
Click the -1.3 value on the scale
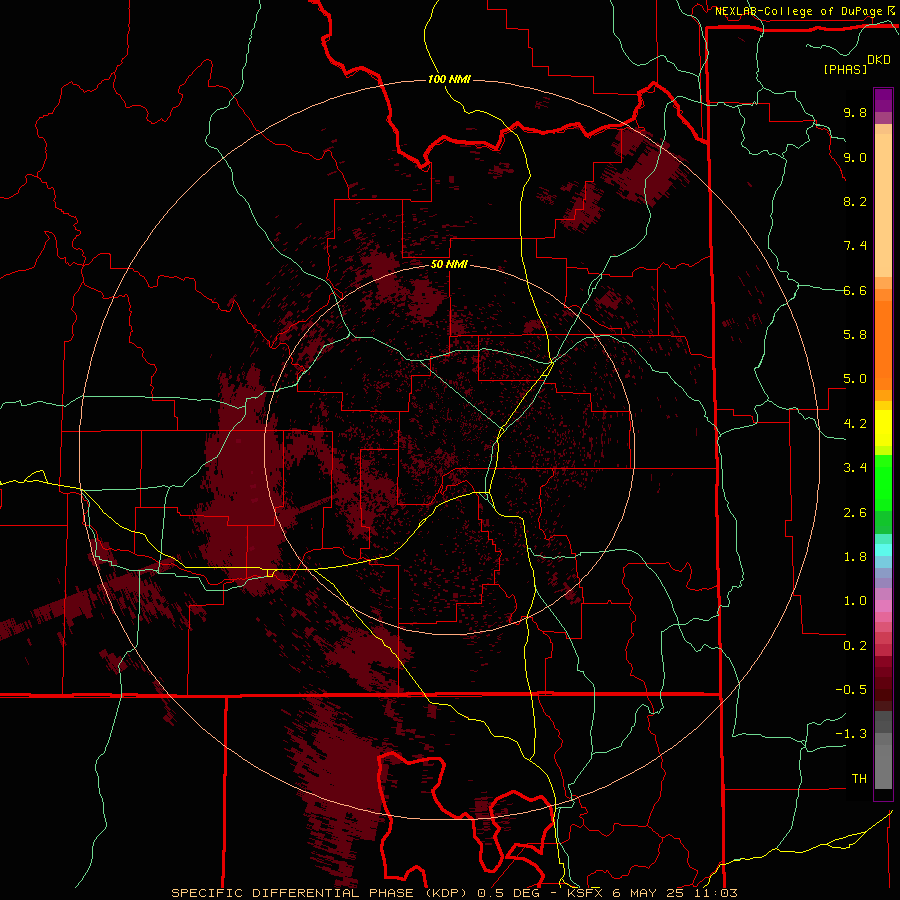pos(851,734)
